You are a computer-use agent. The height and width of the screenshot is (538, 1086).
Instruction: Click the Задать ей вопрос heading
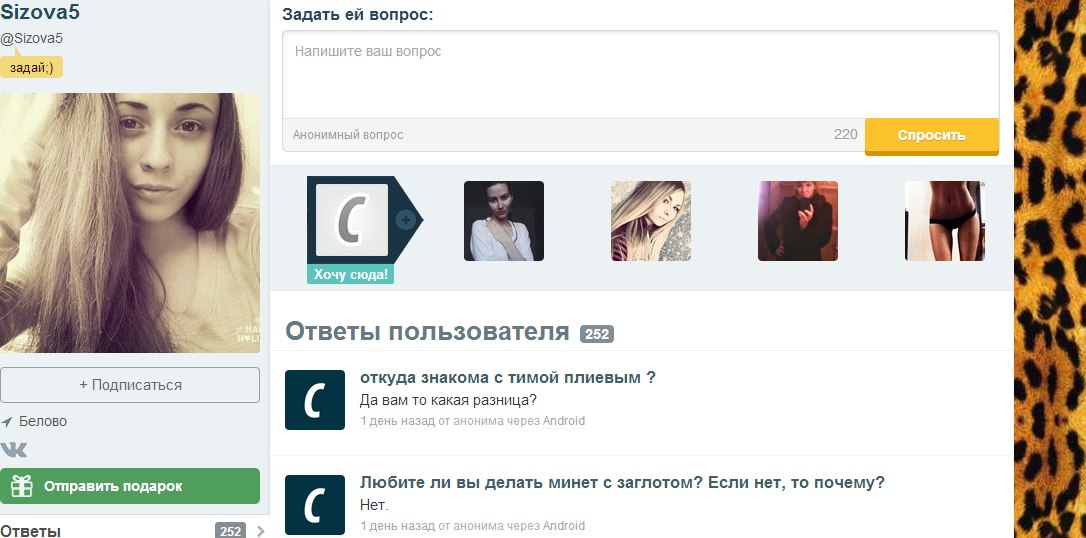[357, 14]
